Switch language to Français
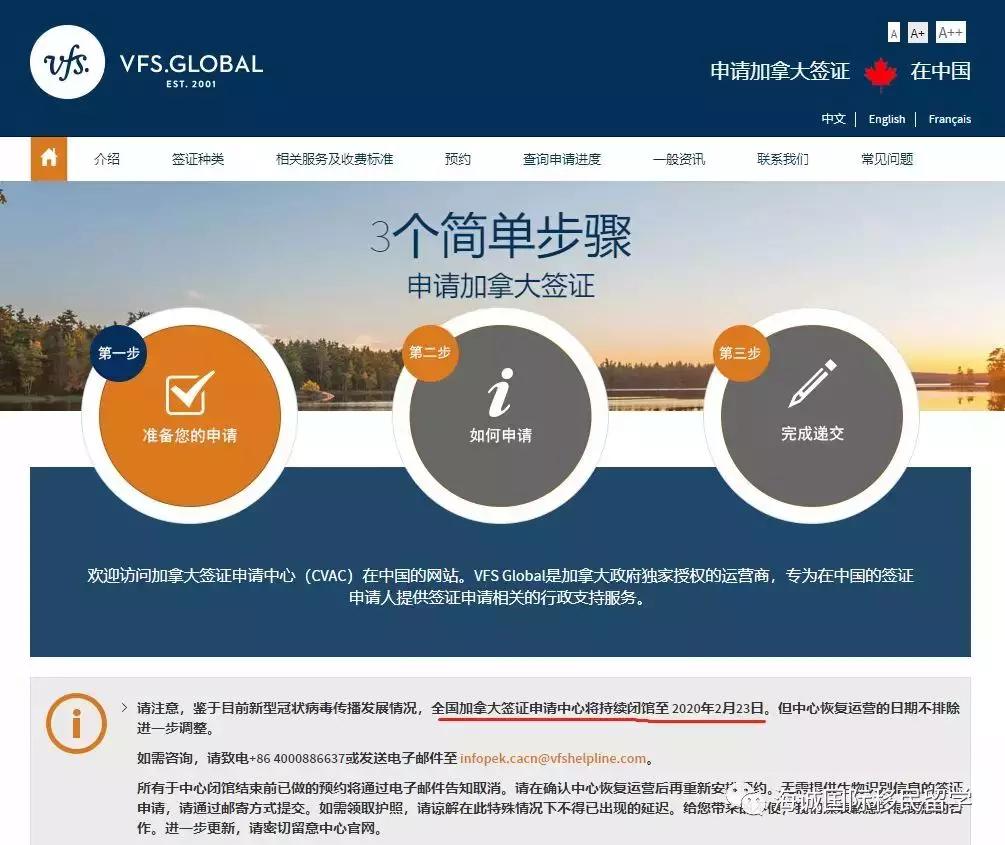 [x=949, y=119]
